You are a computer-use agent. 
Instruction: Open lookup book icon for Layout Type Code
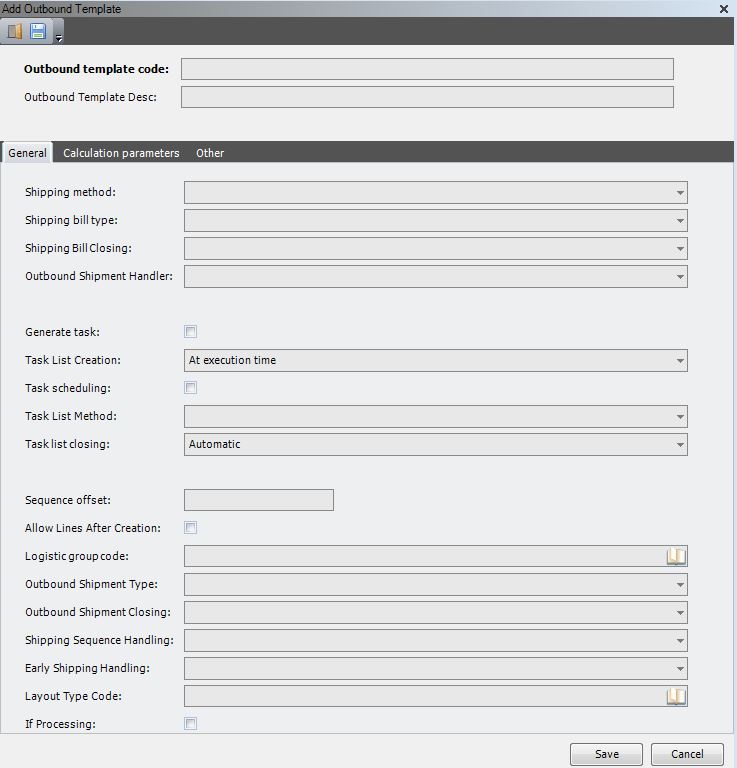[676, 696]
